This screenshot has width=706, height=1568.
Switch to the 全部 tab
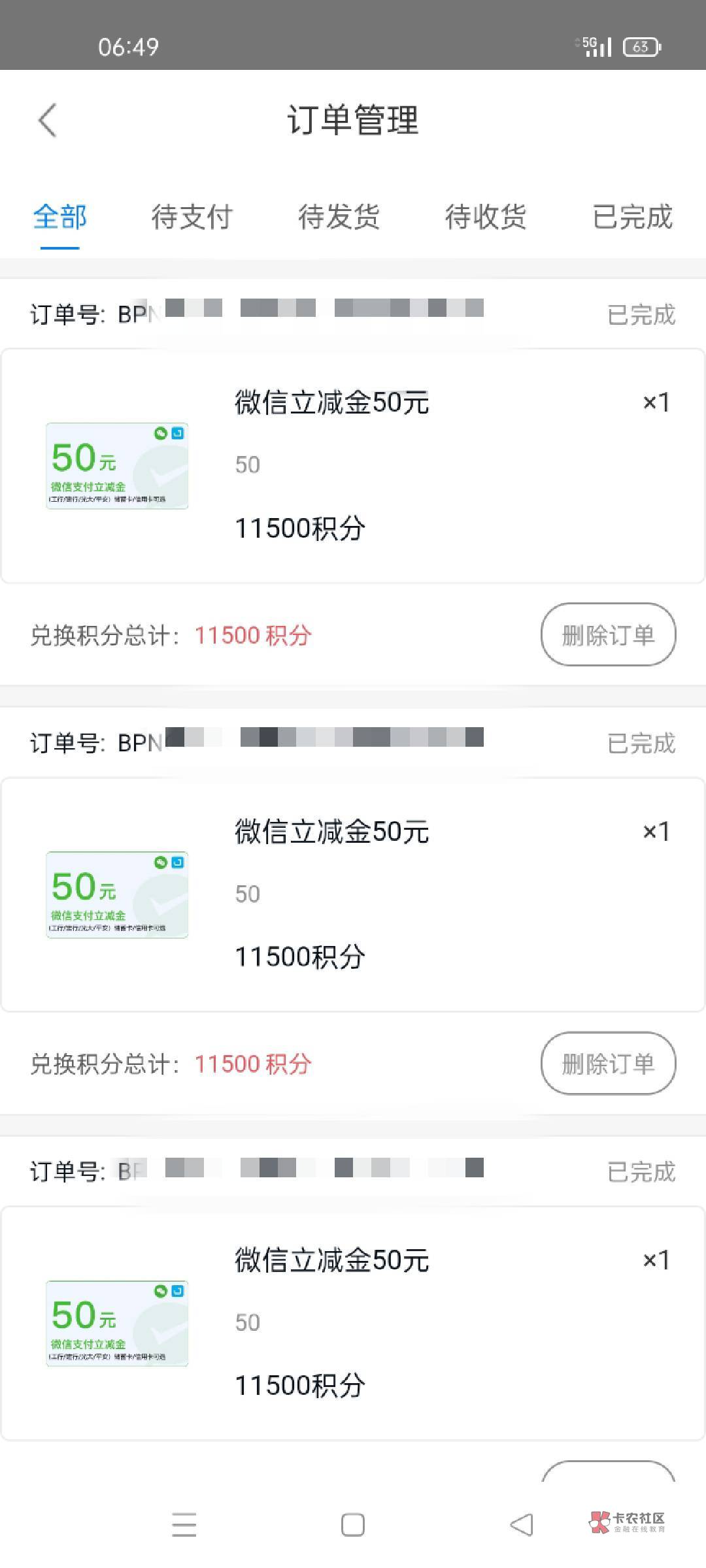click(x=60, y=217)
